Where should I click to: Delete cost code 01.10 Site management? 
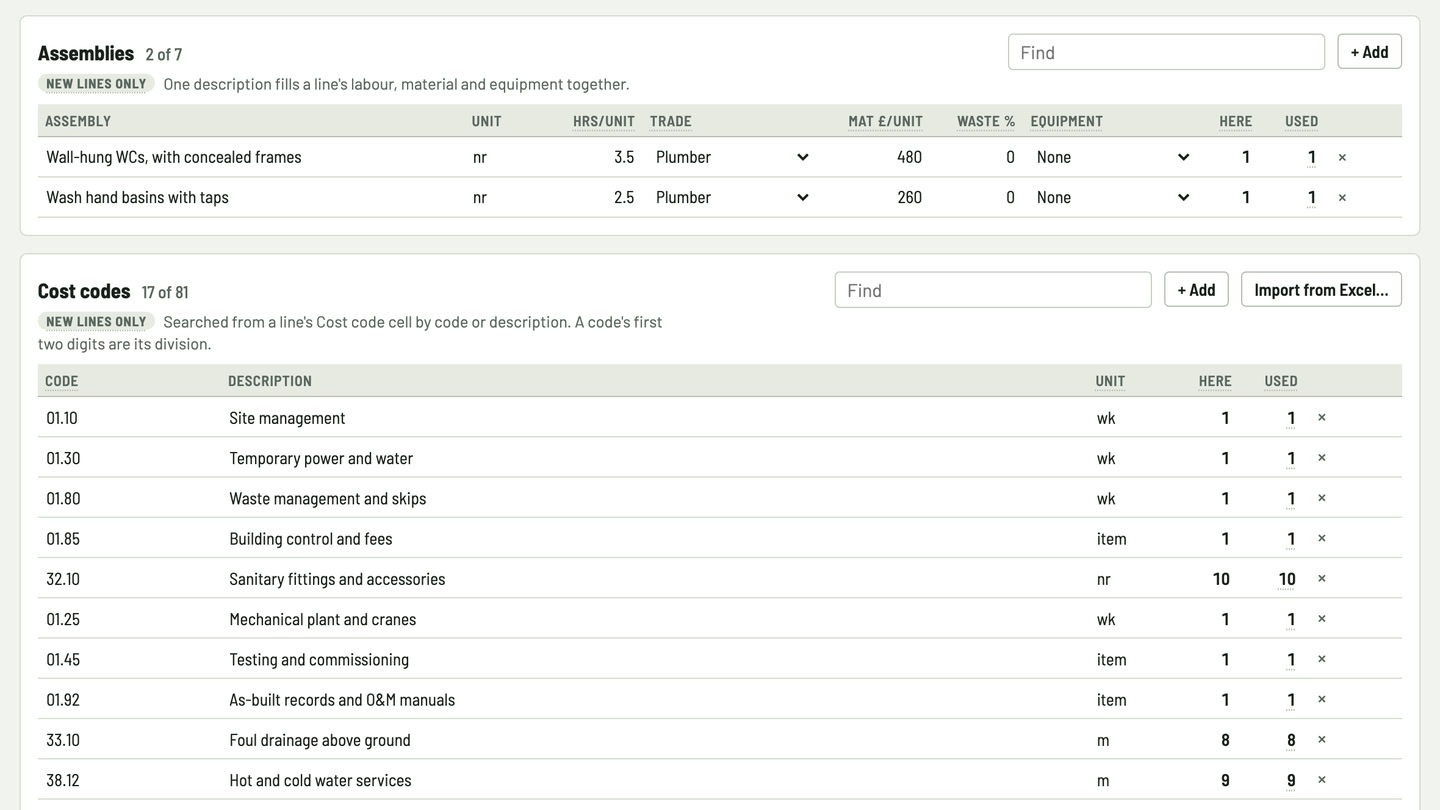1321,418
